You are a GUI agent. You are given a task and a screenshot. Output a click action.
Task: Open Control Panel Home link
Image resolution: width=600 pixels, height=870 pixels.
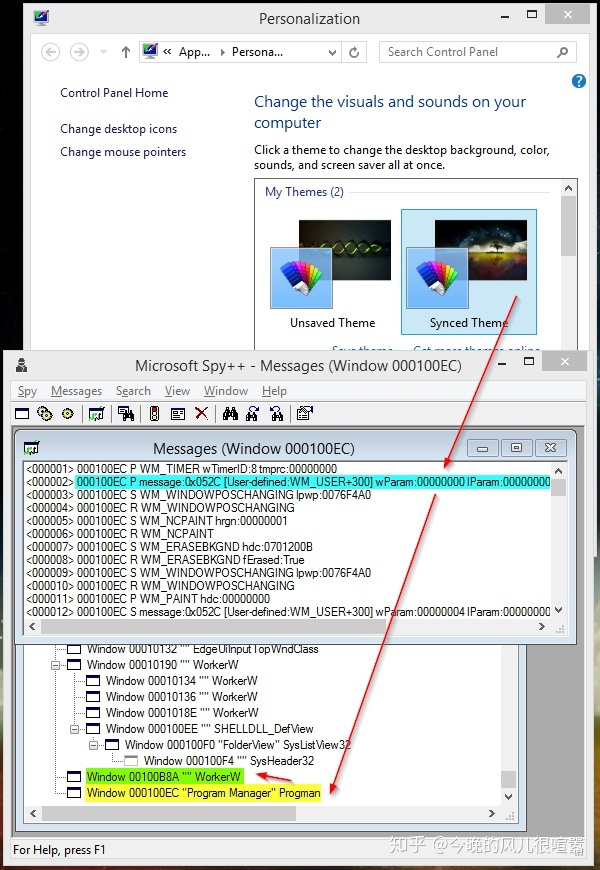[114, 93]
